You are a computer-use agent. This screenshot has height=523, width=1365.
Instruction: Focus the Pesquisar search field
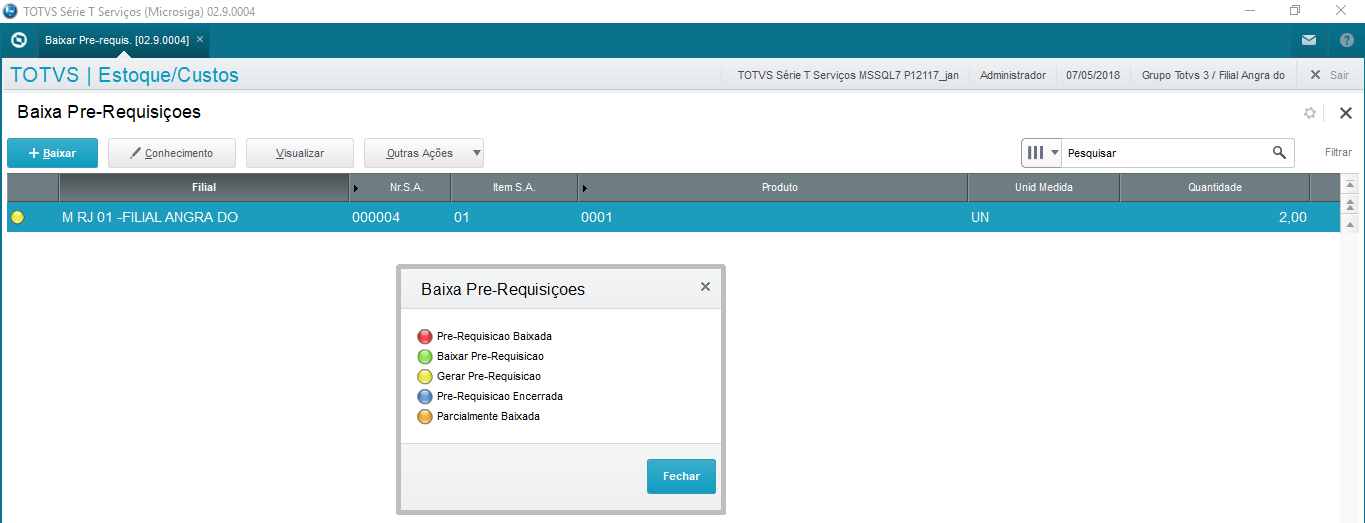(x=1165, y=153)
